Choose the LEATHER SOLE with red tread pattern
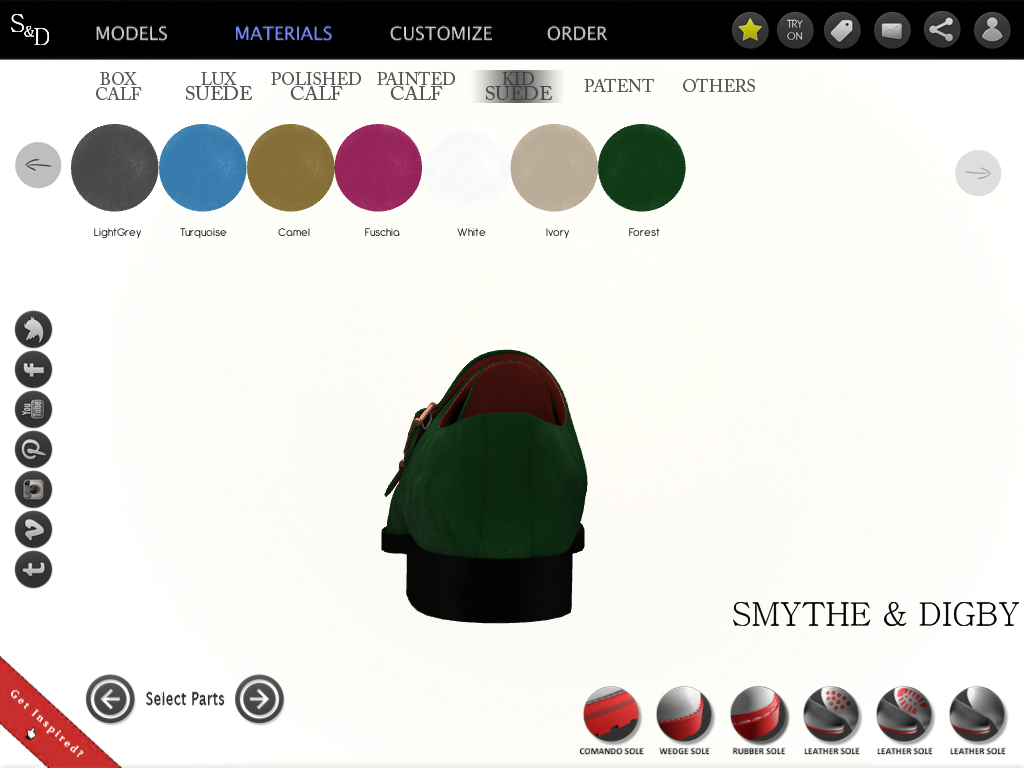 click(x=904, y=720)
